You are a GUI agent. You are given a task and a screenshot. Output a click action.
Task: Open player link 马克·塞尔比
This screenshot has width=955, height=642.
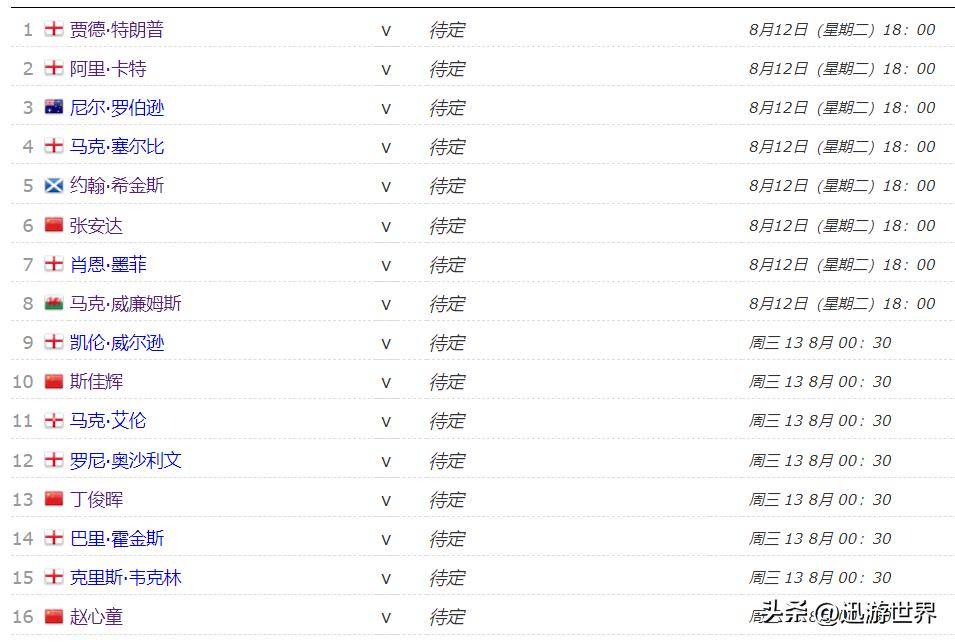[x=117, y=146]
